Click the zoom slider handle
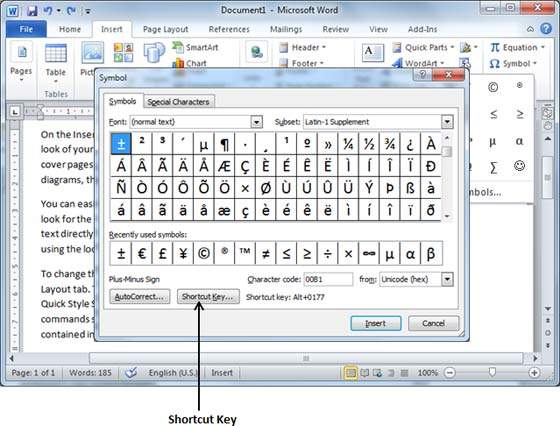The height and width of the screenshot is (426, 560). click(492, 373)
